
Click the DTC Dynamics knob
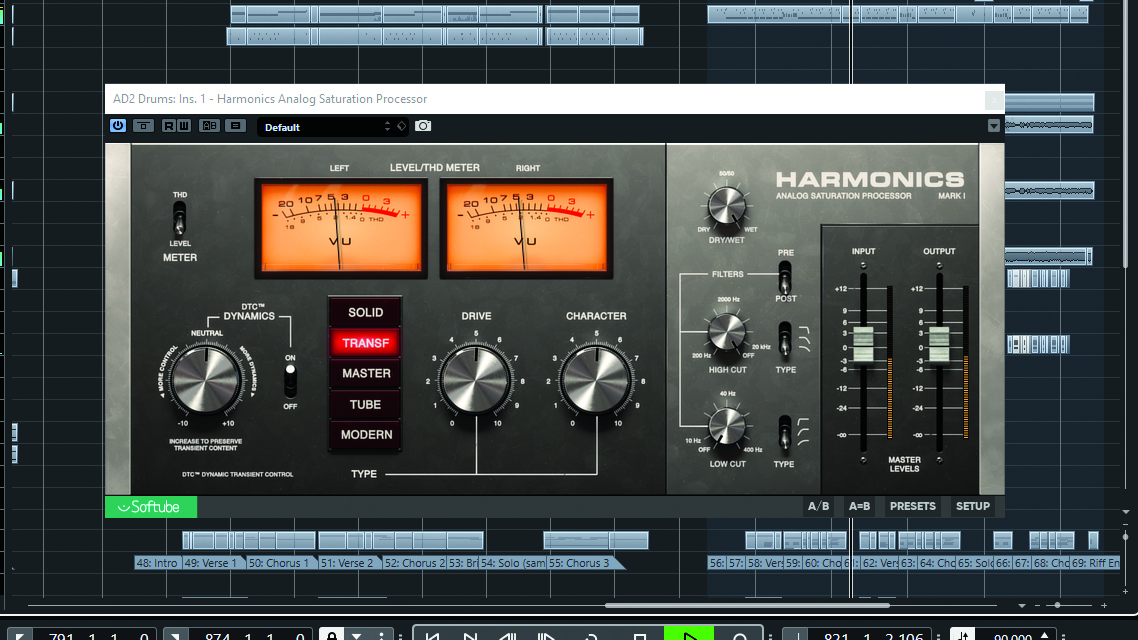[206, 379]
